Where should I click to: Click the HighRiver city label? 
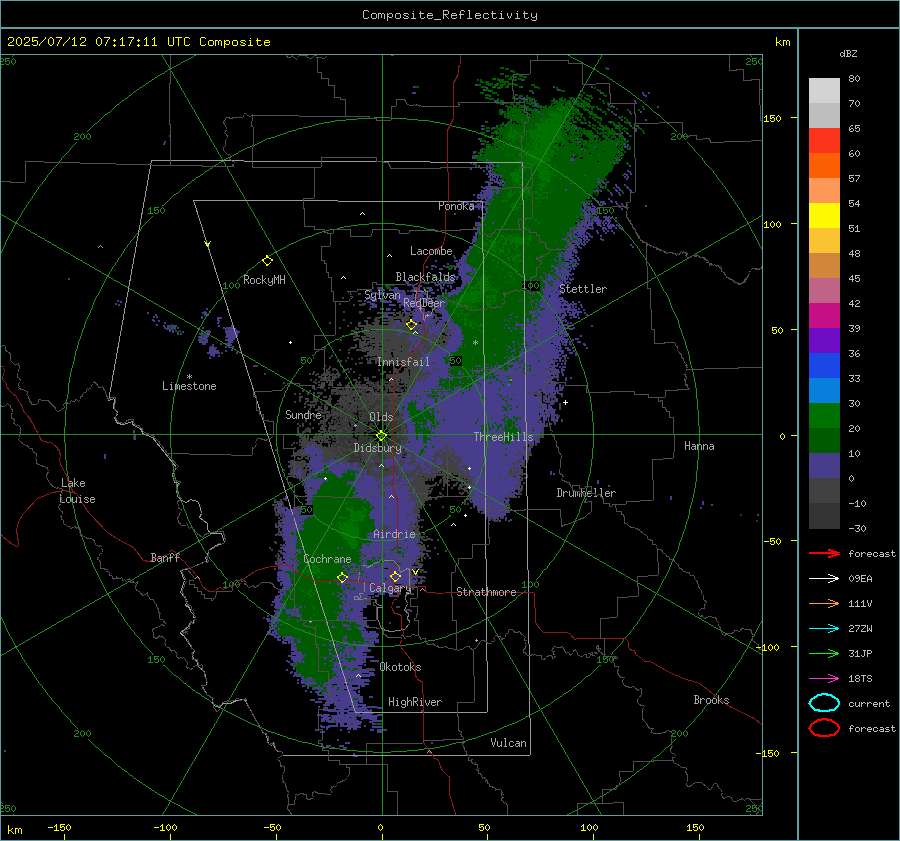(x=415, y=702)
